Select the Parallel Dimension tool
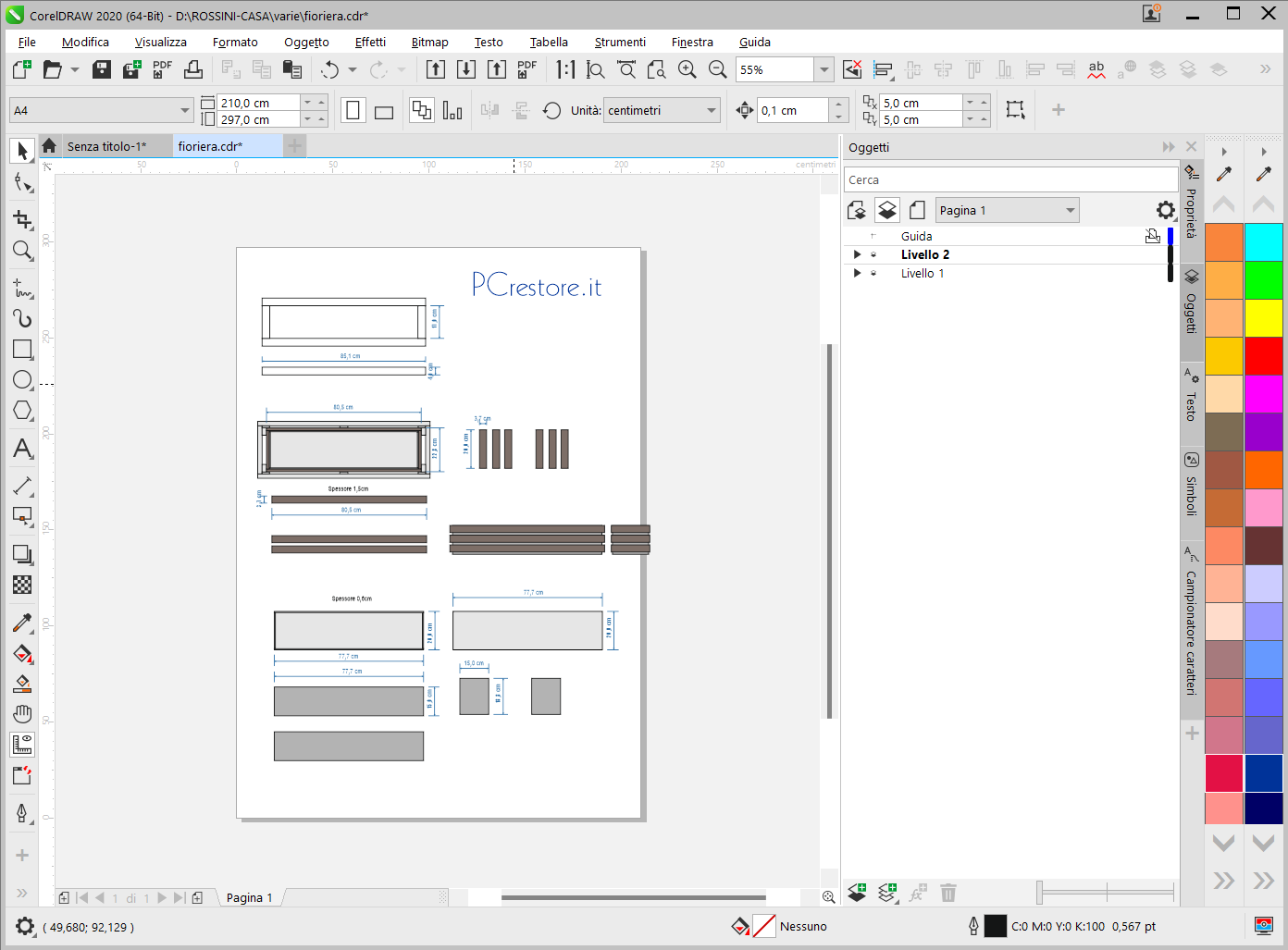 pos(22,486)
